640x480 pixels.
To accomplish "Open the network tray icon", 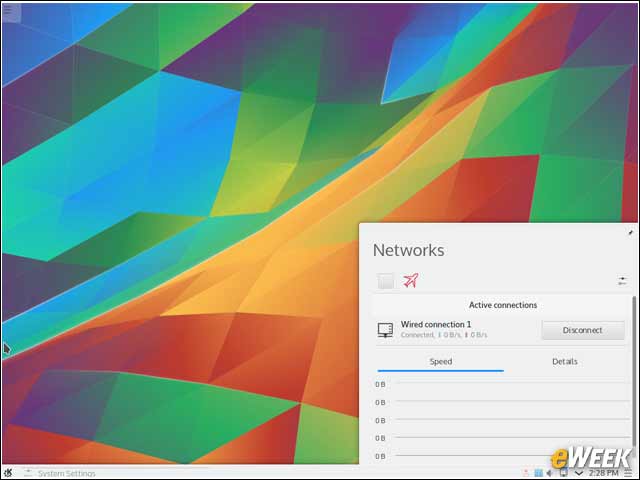I will 564,473.
